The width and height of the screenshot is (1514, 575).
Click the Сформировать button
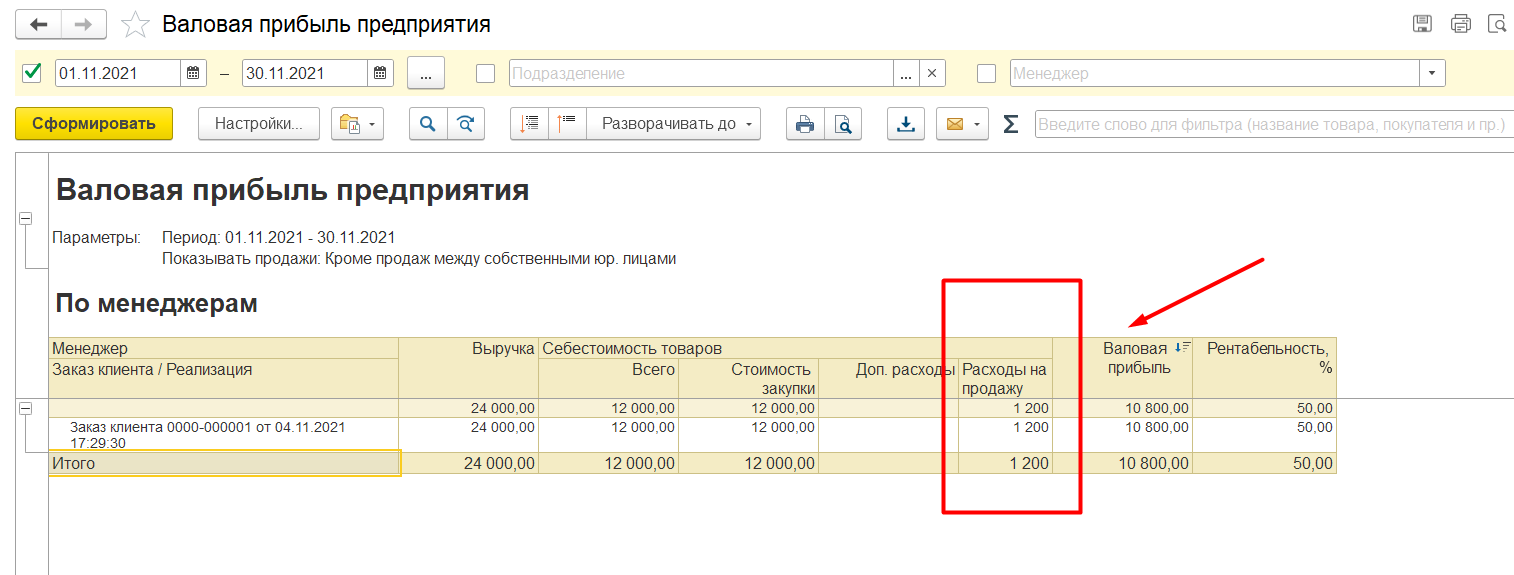point(94,124)
